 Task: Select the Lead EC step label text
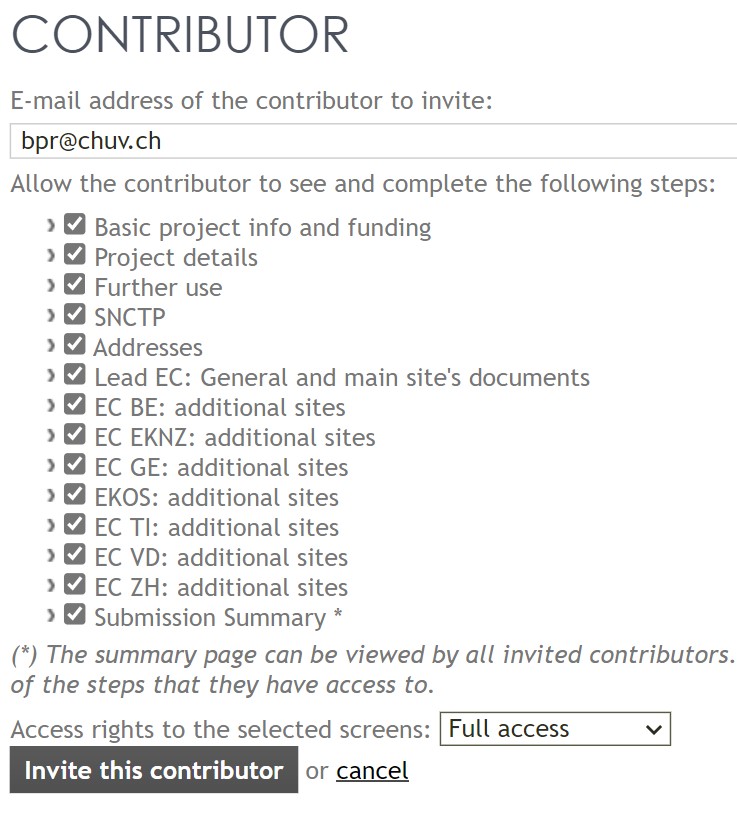point(342,378)
